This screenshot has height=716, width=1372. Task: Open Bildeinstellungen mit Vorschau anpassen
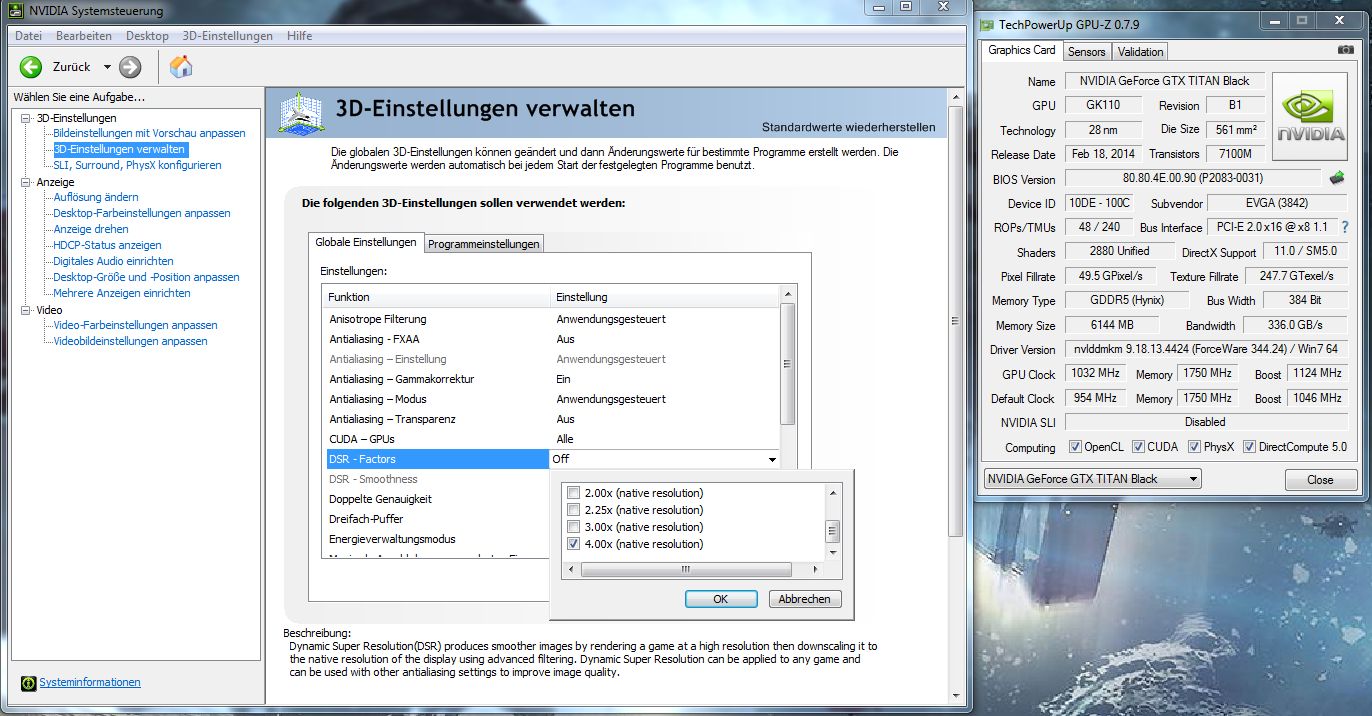pos(149,133)
